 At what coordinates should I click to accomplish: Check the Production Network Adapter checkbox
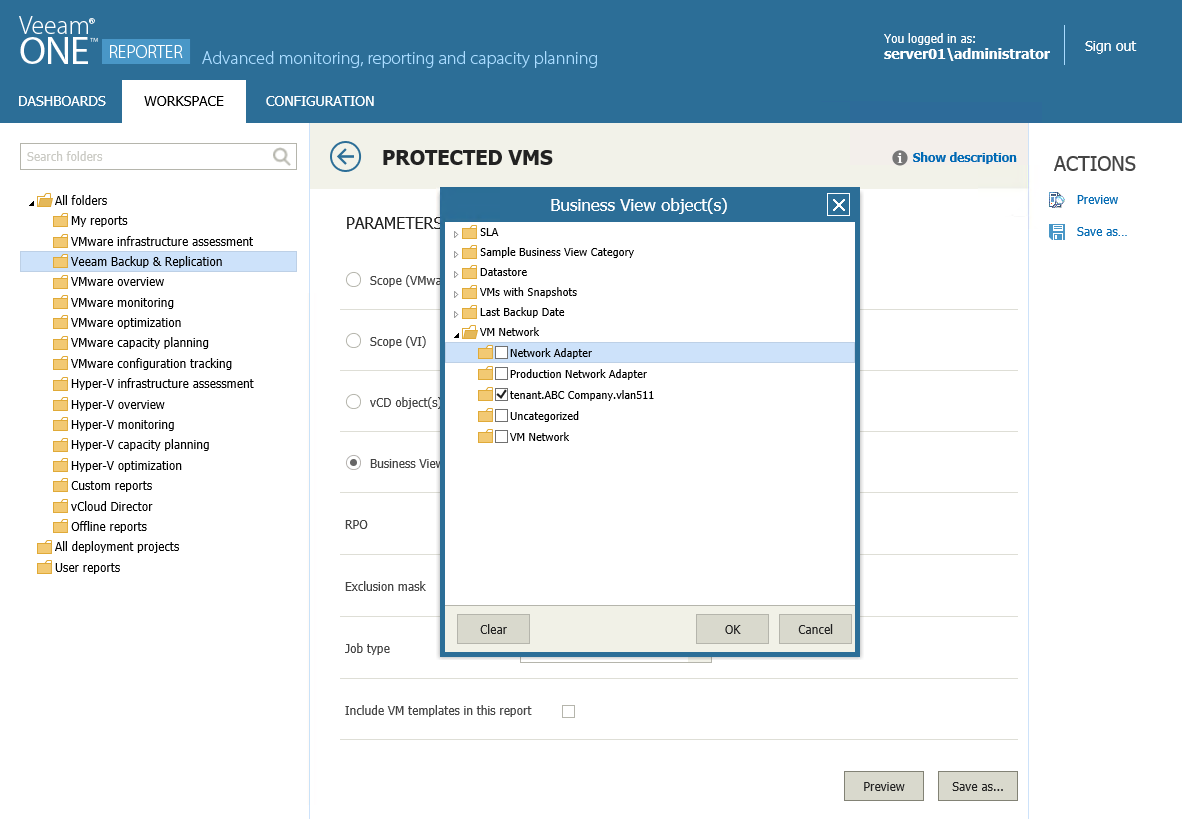pyautogui.click(x=501, y=374)
